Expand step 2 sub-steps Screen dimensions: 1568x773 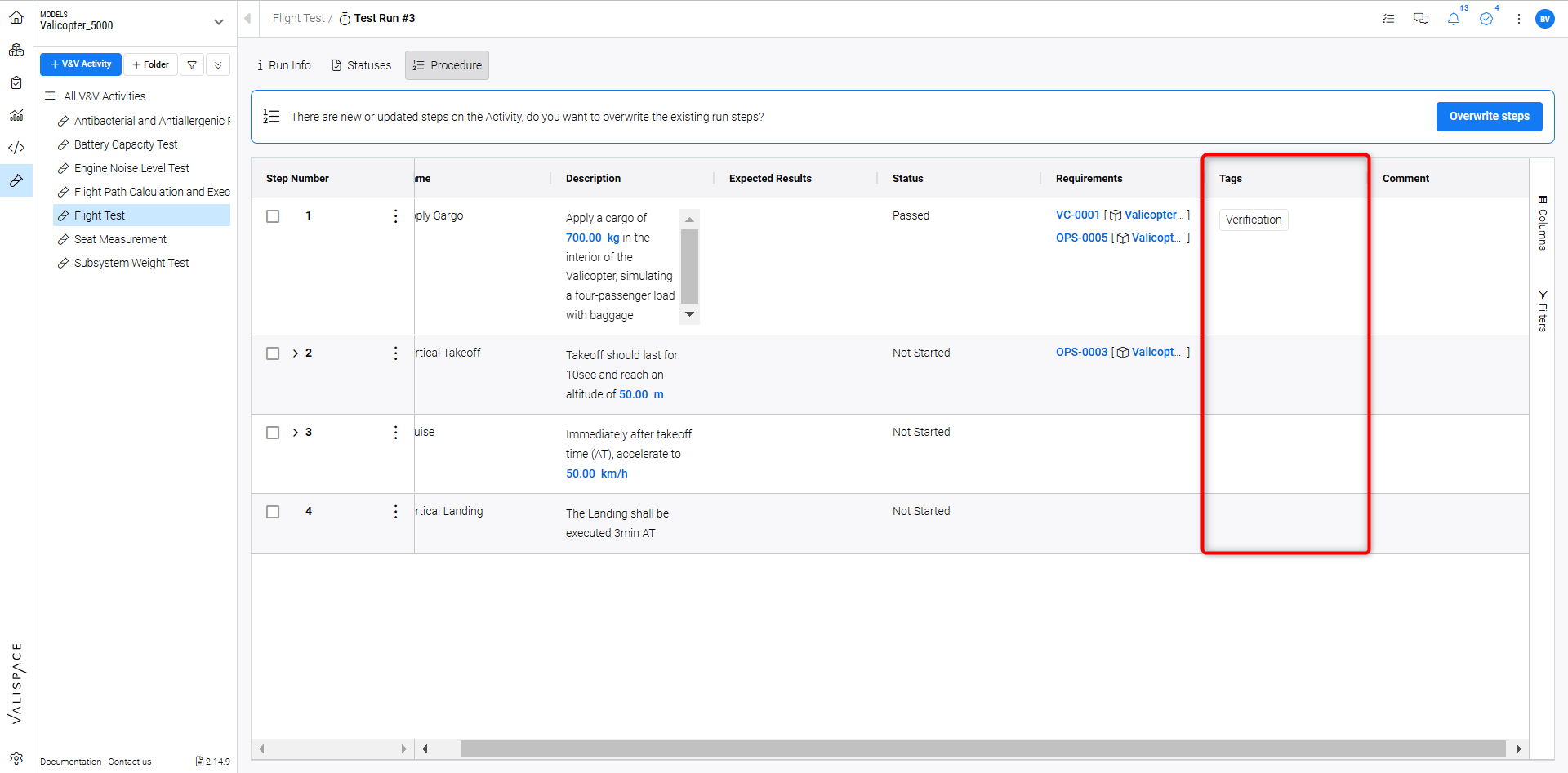(x=296, y=353)
